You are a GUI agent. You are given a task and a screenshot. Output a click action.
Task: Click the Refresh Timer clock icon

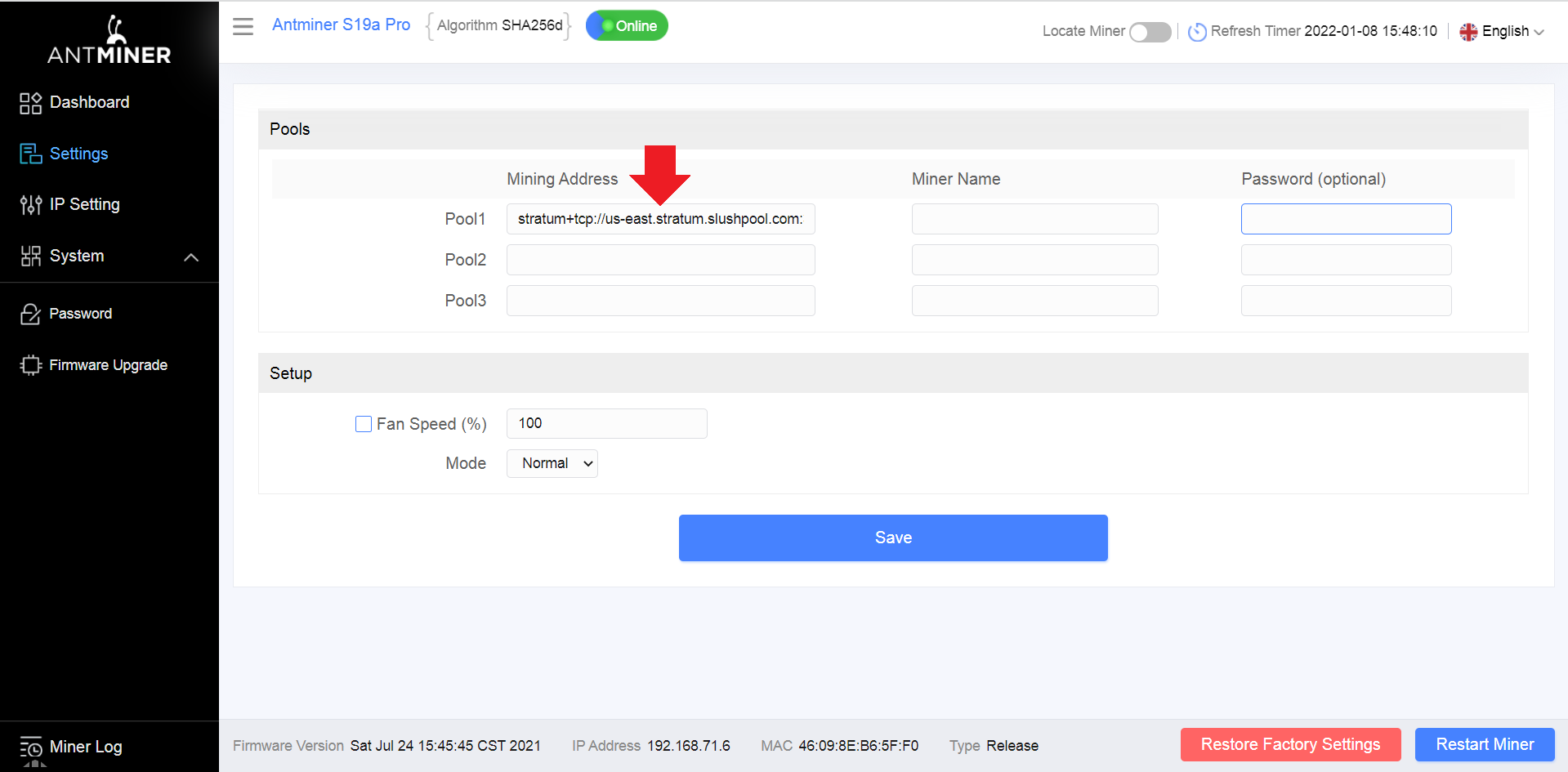[1196, 32]
